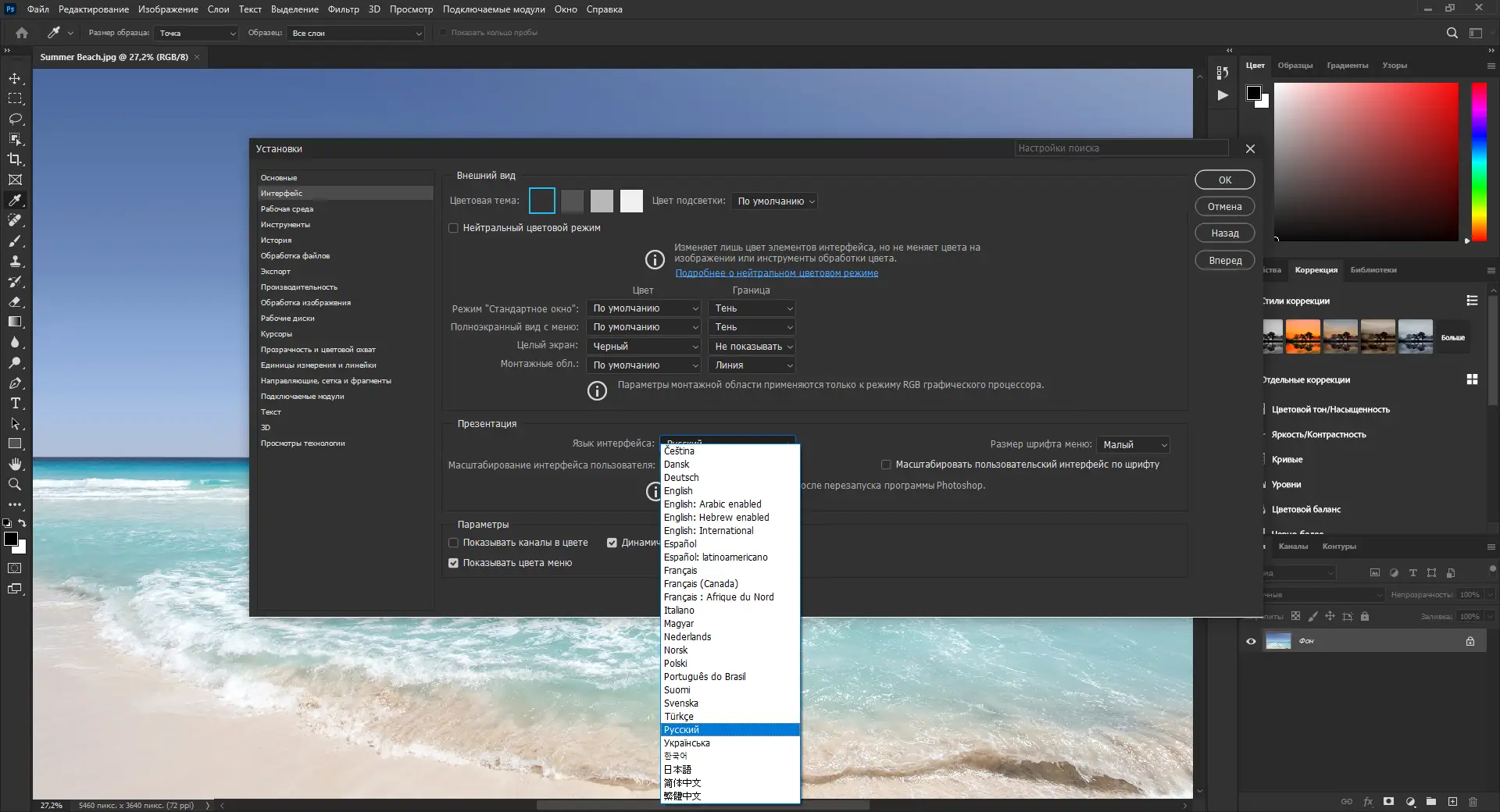Click the Настройки поиска search field
This screenshot has width=1500, height=812.
click(x=1122, y=148)
